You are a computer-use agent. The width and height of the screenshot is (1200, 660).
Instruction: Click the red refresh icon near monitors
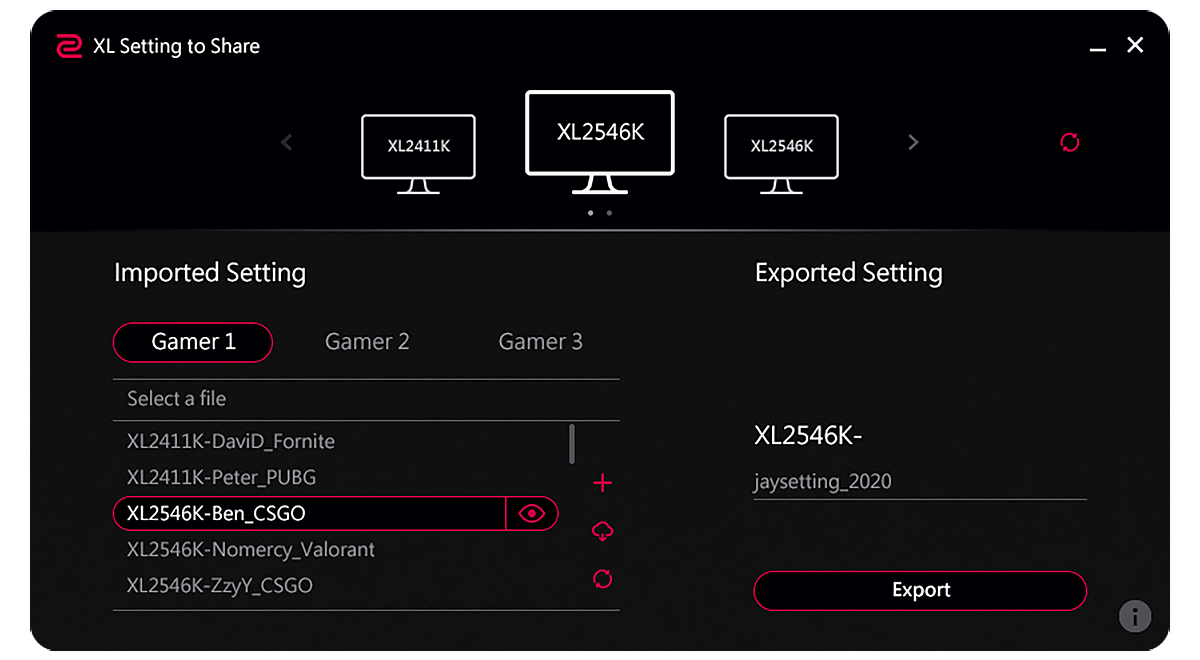1070,142
